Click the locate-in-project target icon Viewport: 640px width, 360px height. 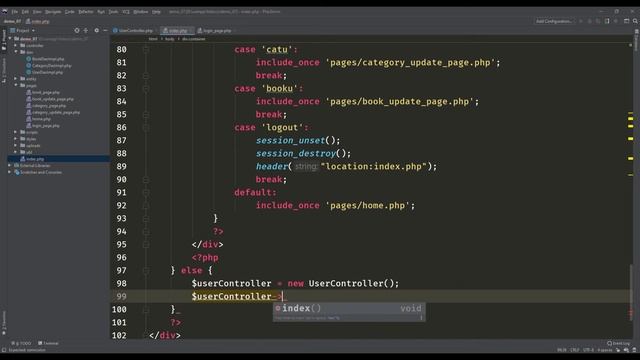(x=77, y=31)
